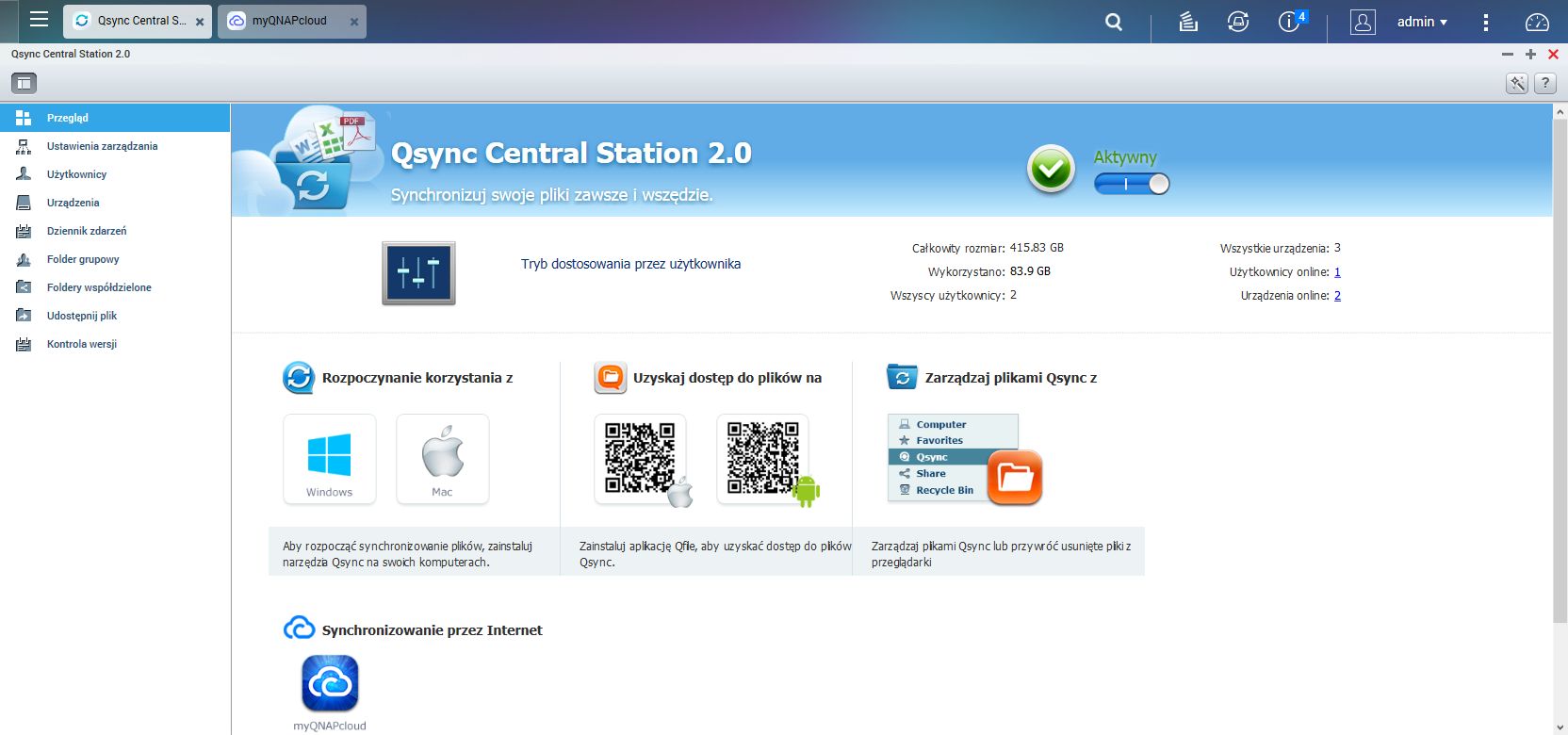Open the orange File Station folder icon
The image size is (1568, 735).
[1015, 477]
